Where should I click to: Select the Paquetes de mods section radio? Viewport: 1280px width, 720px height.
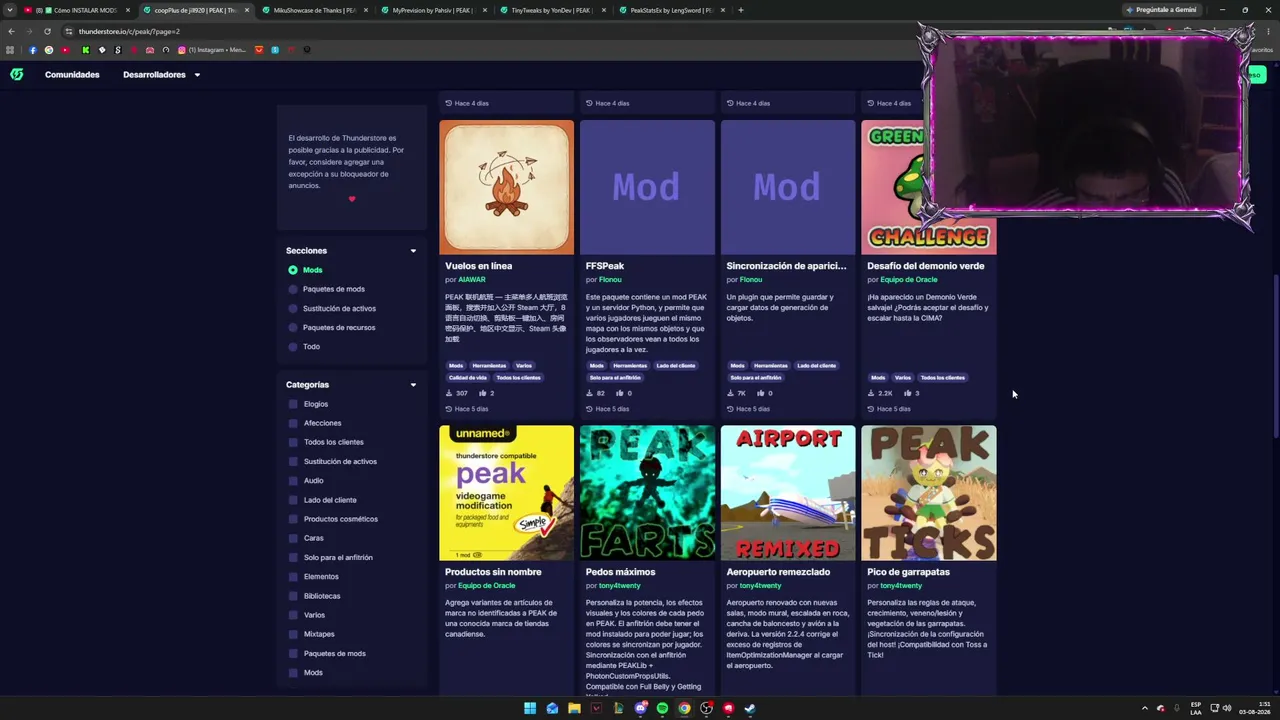click(x=293, y=289)
